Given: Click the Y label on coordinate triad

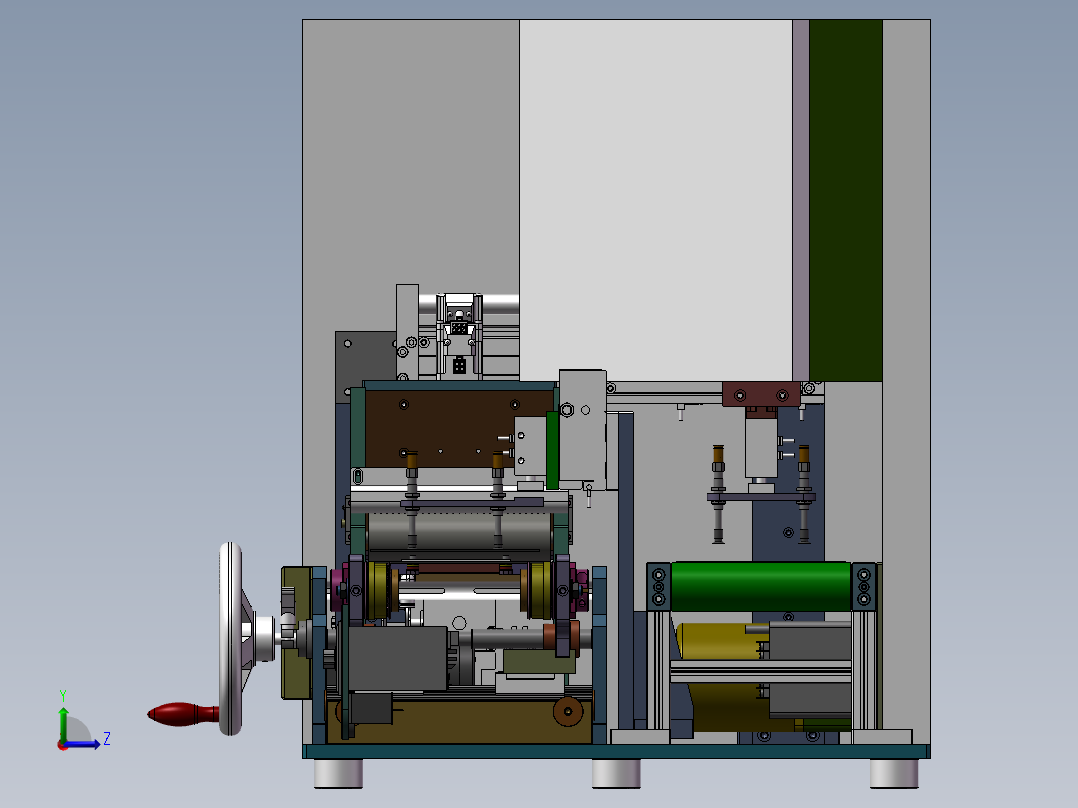Looking at the screenshot, I should [63, 696].
